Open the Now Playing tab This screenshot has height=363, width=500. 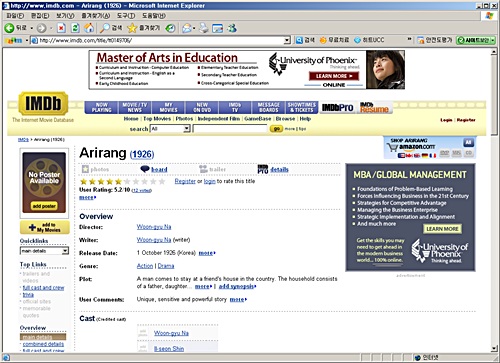pyautogui.click(x=102, y=107)
